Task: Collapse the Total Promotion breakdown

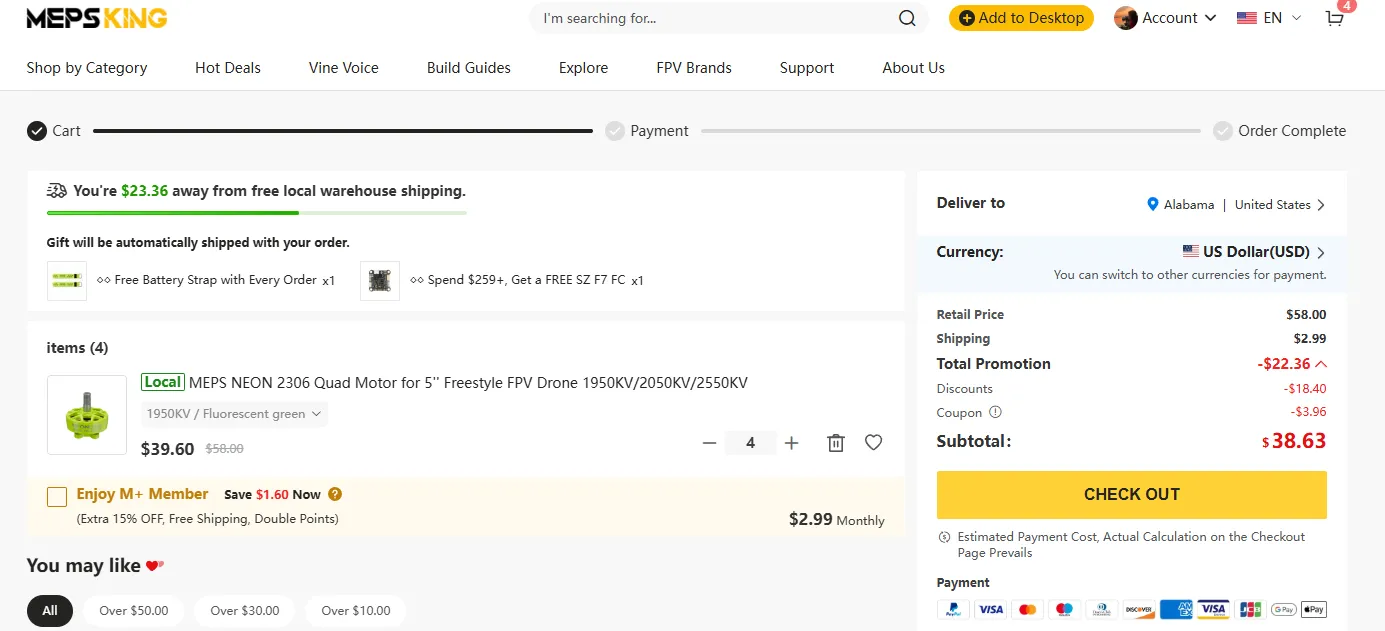Action: [x=1321, y=364]
